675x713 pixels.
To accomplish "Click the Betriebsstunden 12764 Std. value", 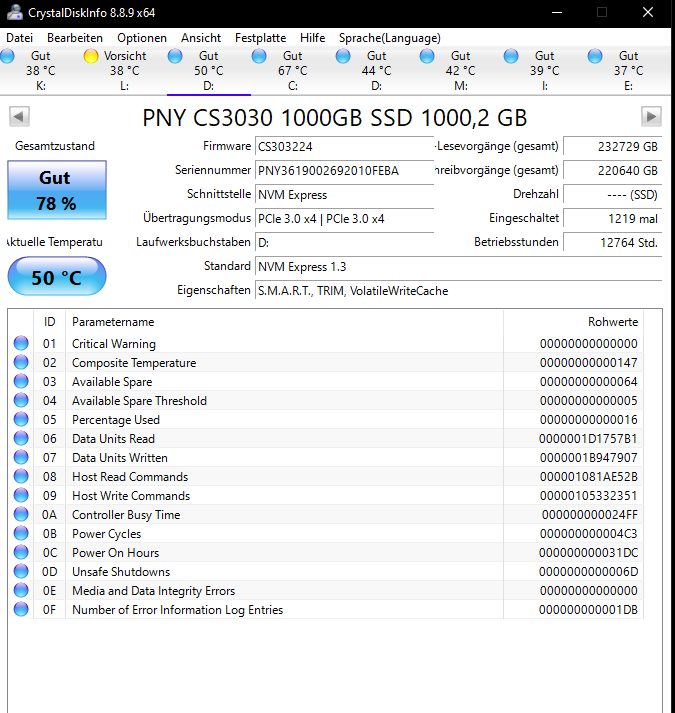I will click(x=613, y=243).
